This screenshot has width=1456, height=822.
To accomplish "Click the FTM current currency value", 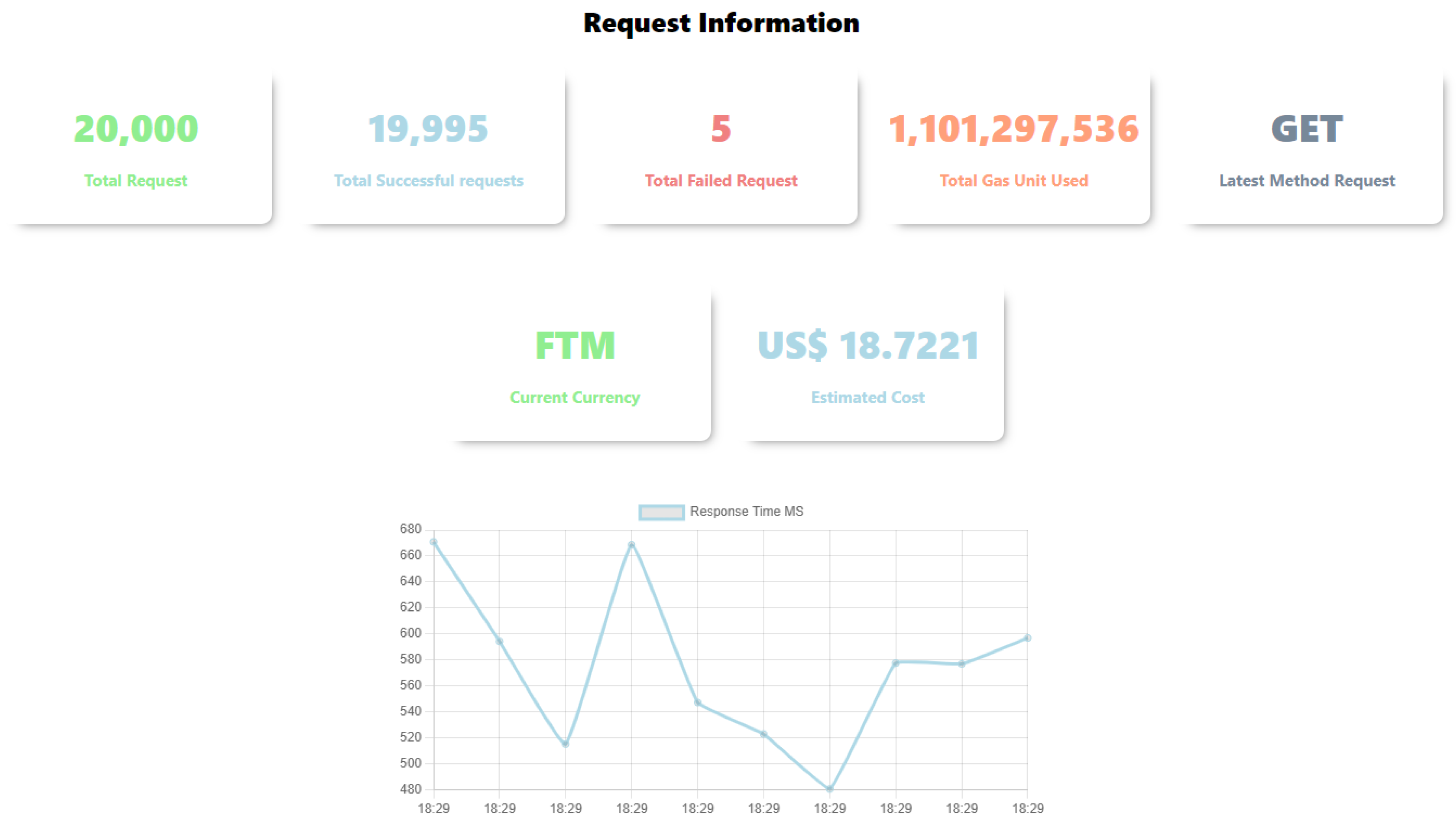I will [x=575, y=345].
